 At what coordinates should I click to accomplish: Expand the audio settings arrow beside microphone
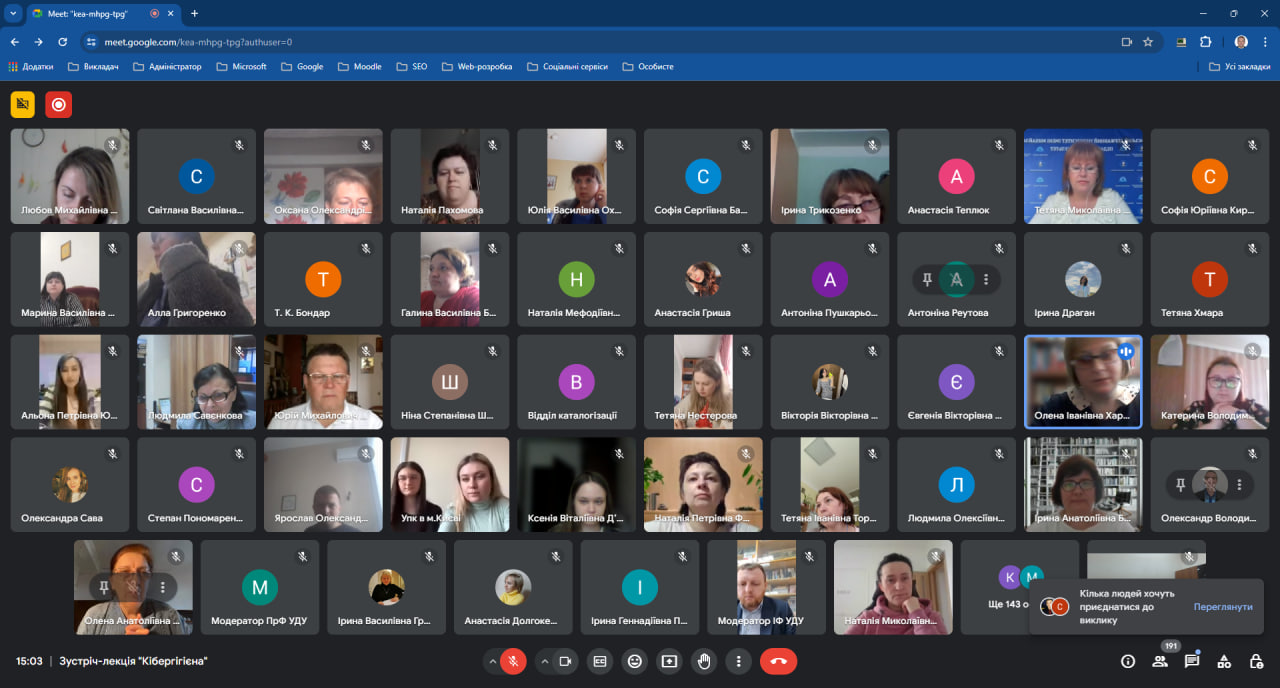[491, 661]
